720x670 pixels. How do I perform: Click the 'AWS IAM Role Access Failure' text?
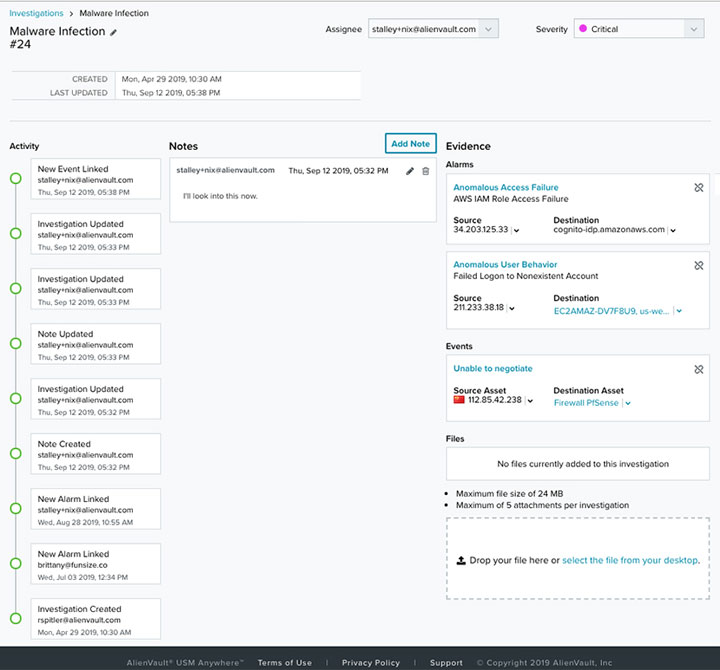click(511, 199)
